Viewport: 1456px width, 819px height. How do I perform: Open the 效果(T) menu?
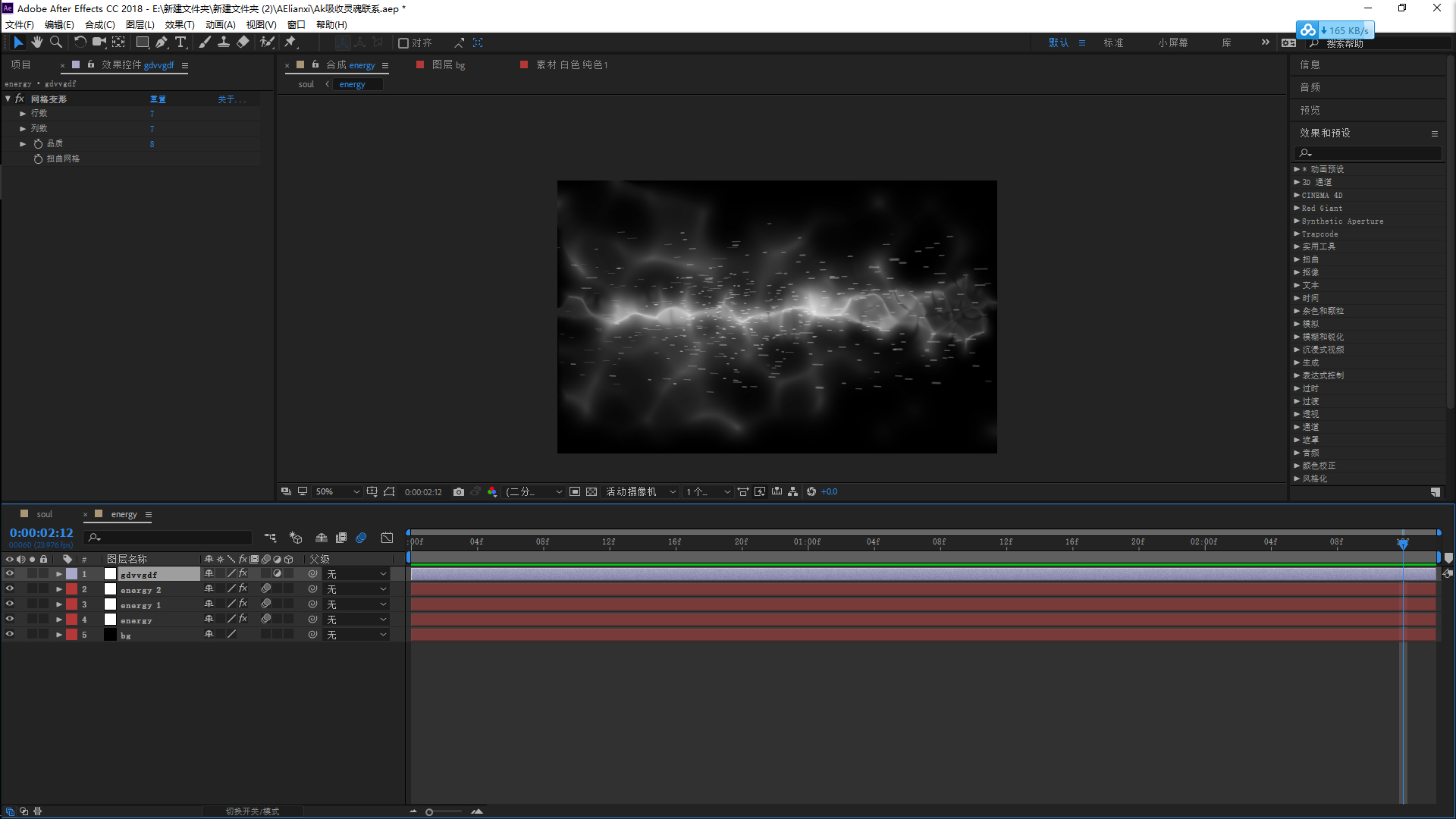pyautogui.click(x=180, y=24)
